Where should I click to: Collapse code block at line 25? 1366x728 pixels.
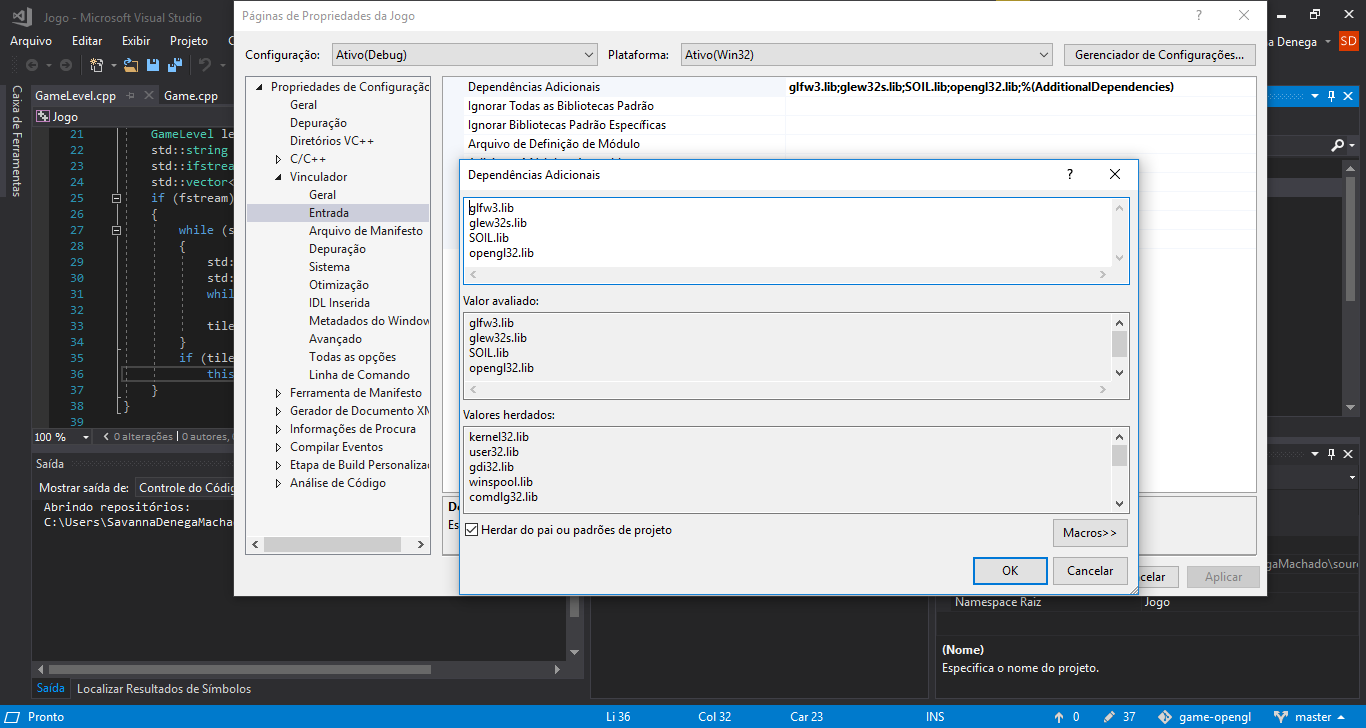click(x=117, y=198)
